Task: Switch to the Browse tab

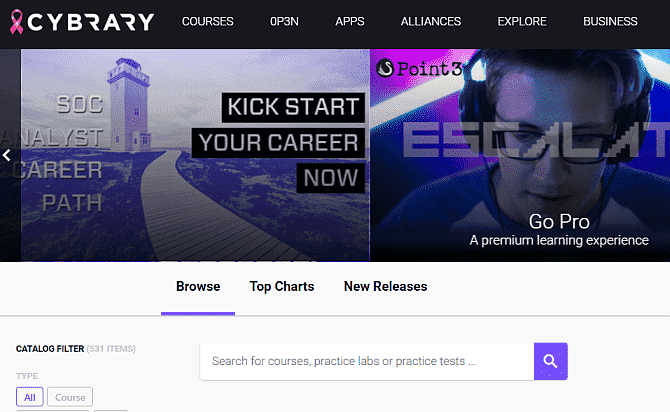Action: tap(198, 287)
